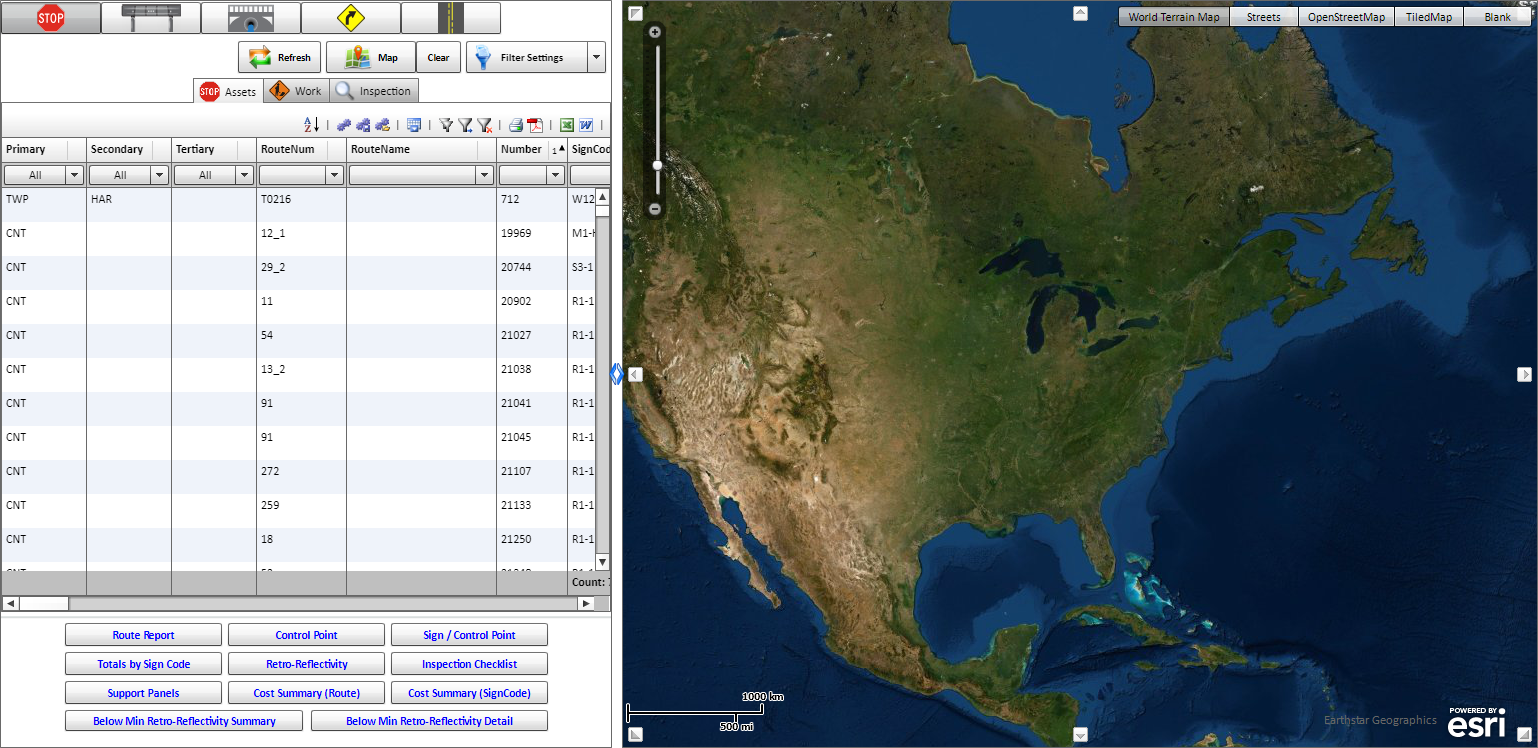
Task: Select OpenStreetMap basemap
Action: [x=1346, y=17]
